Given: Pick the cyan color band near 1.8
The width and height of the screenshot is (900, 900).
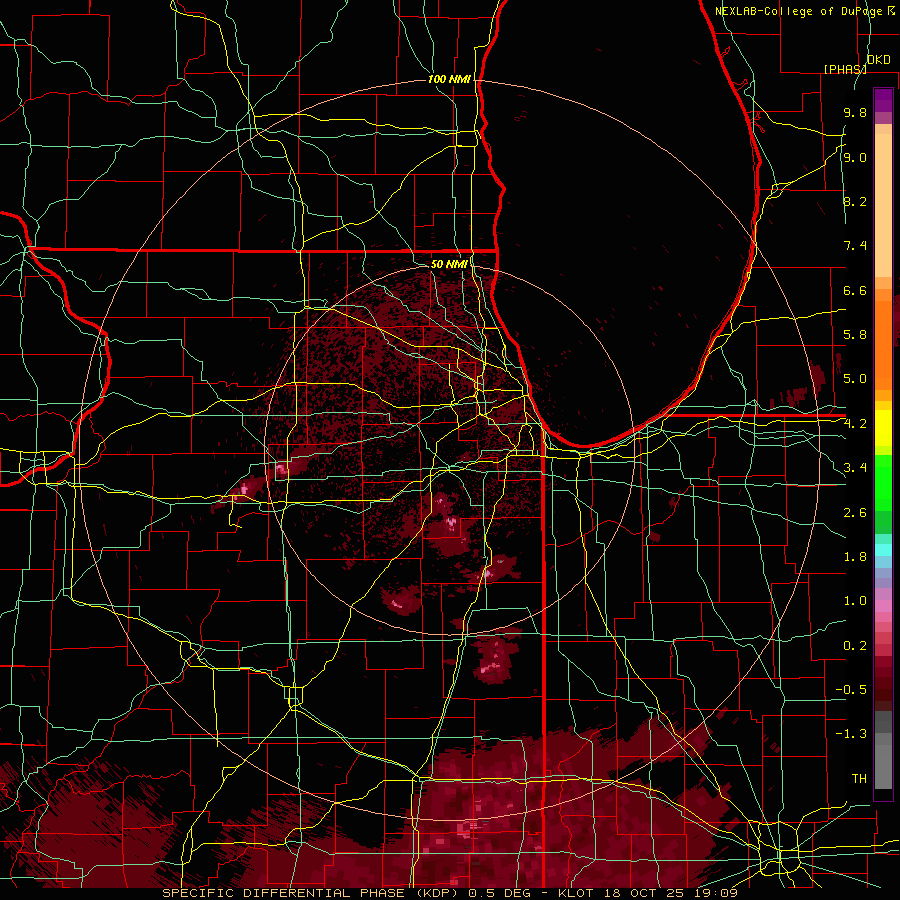Looking at the screenshot, I should (883, 550).
